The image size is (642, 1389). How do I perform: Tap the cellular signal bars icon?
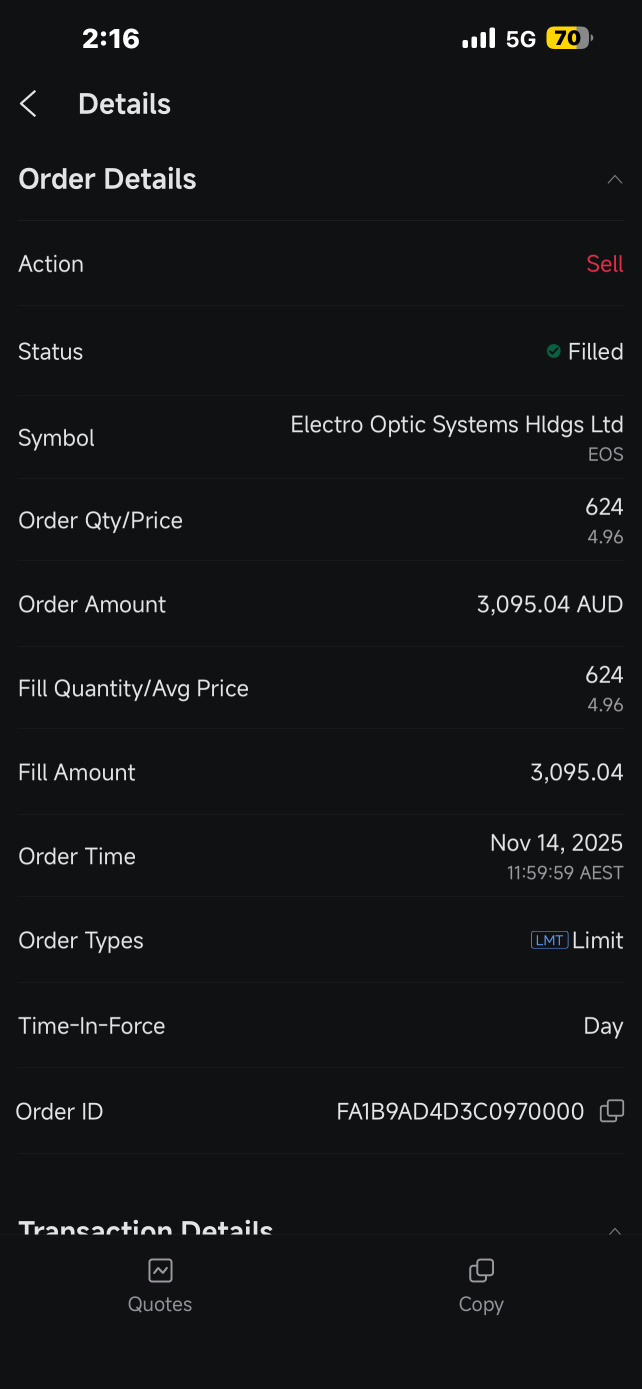478,39
